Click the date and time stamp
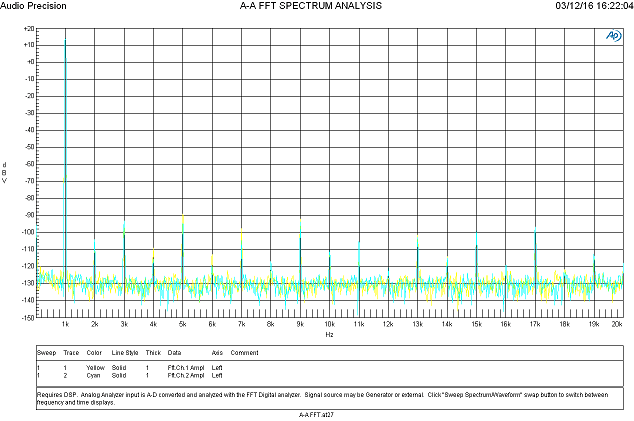Viewport: 634px width, 421px height. tap(594, 6)
